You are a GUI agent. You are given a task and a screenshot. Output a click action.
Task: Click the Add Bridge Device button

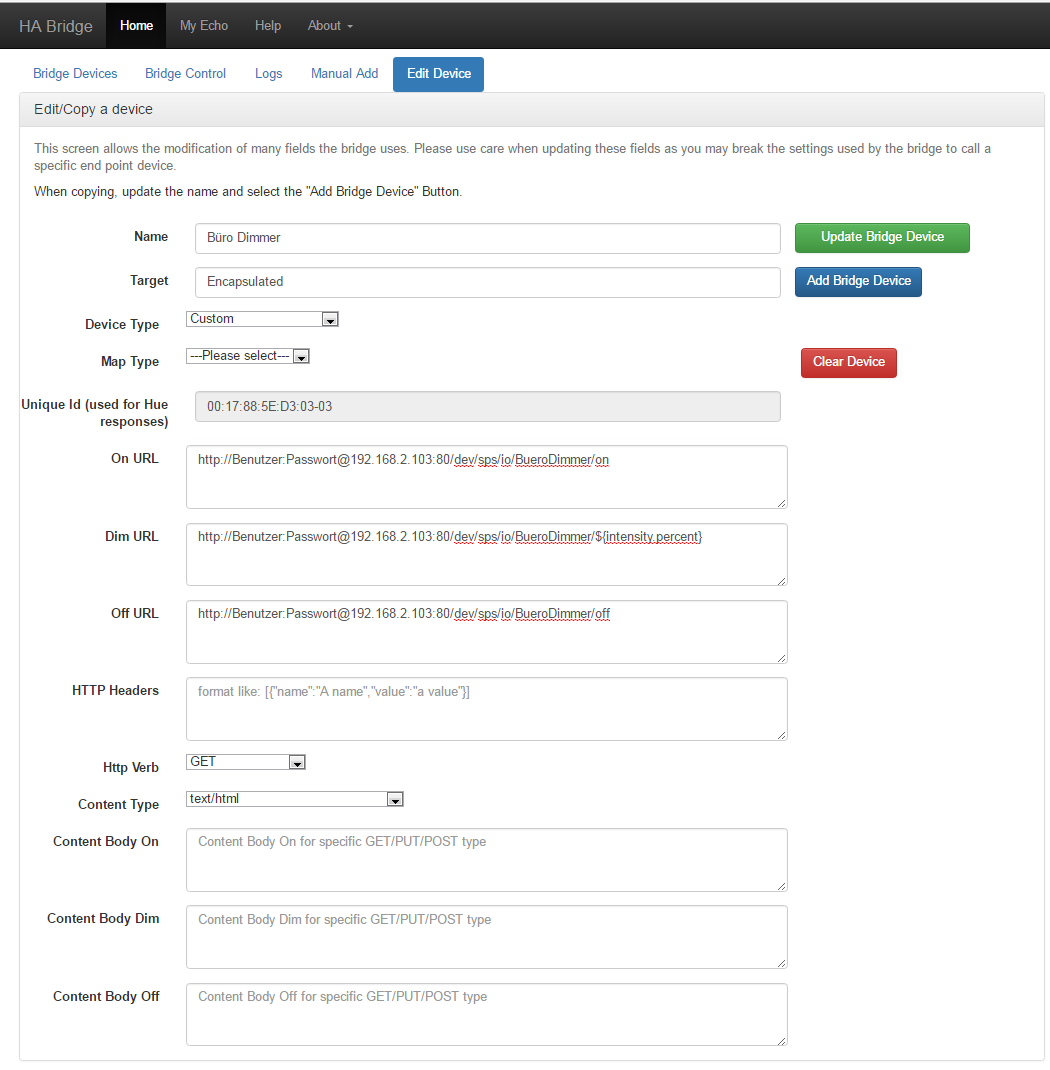858,281
